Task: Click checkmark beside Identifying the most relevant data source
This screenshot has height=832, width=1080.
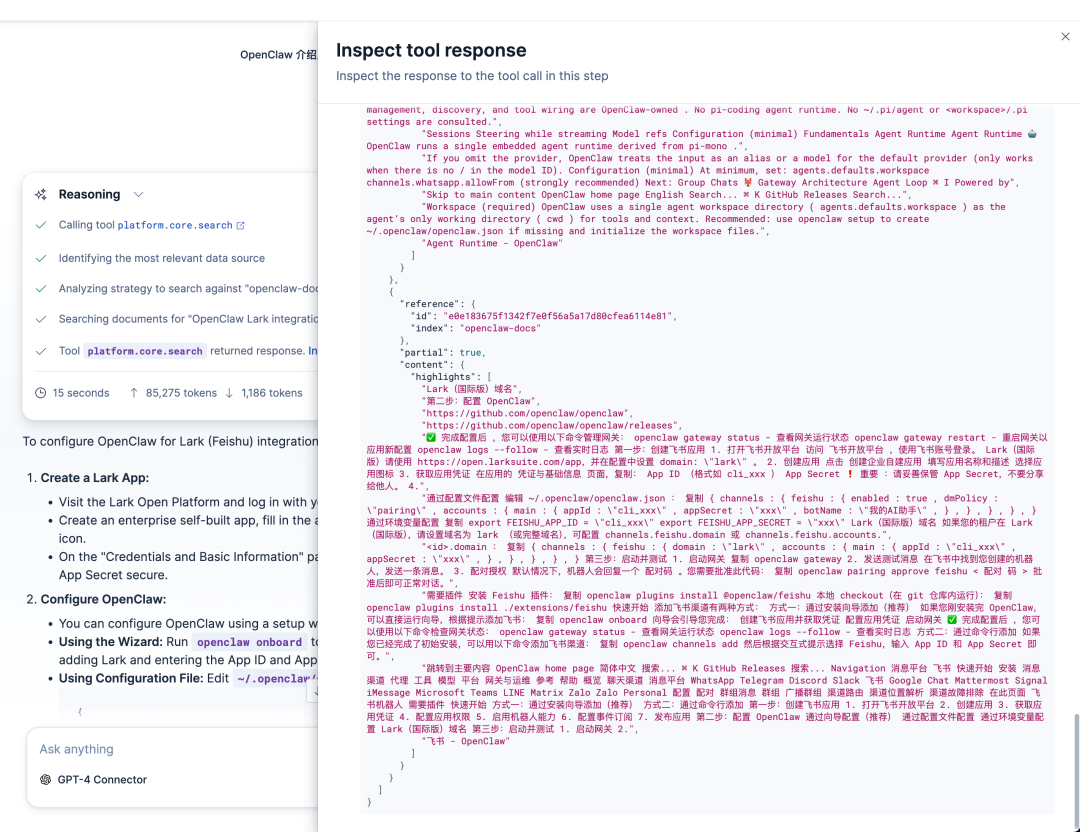Action: pos(41,258)
